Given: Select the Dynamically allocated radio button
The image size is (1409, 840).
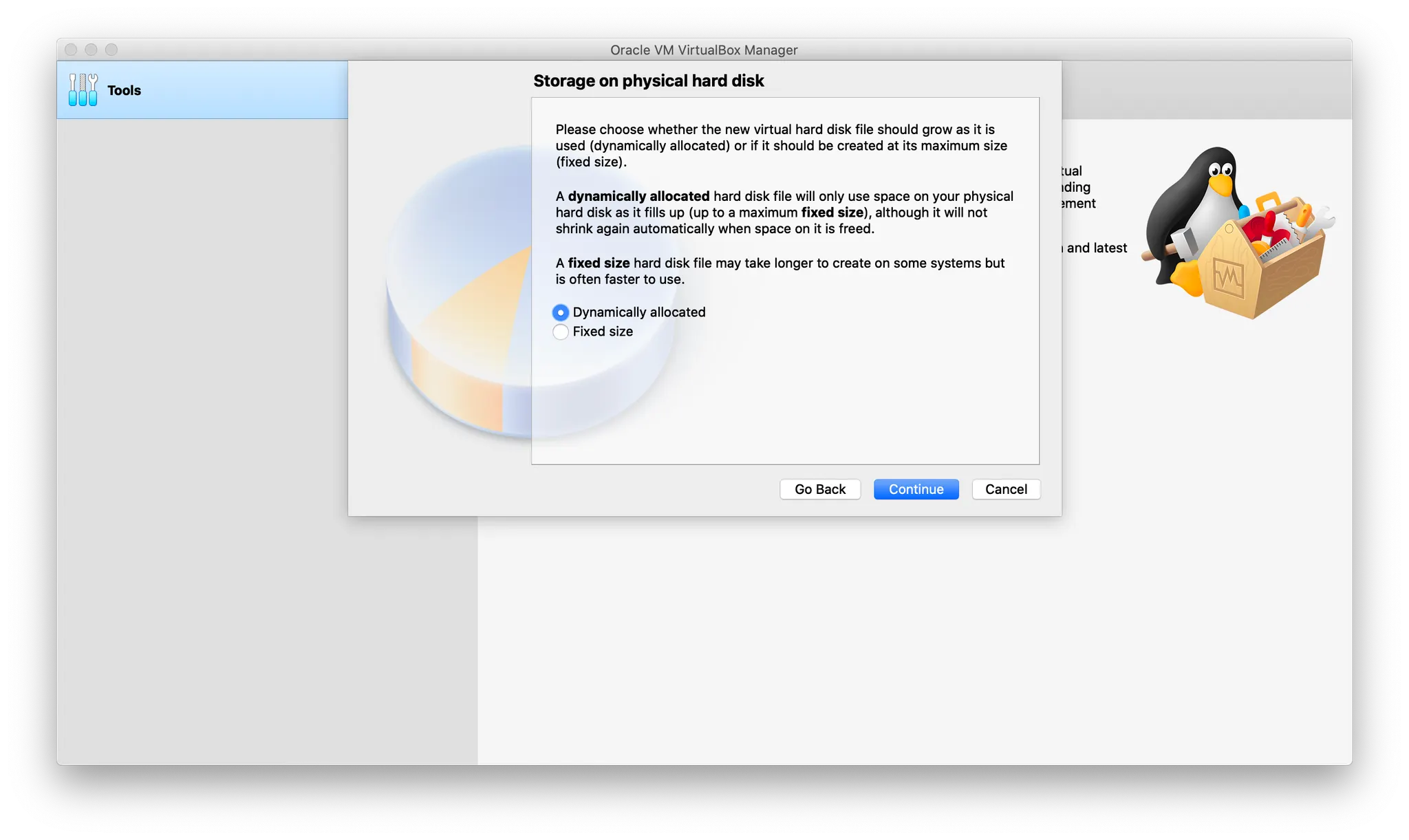Looking at the screenshot, I should (x=561, y=312).
